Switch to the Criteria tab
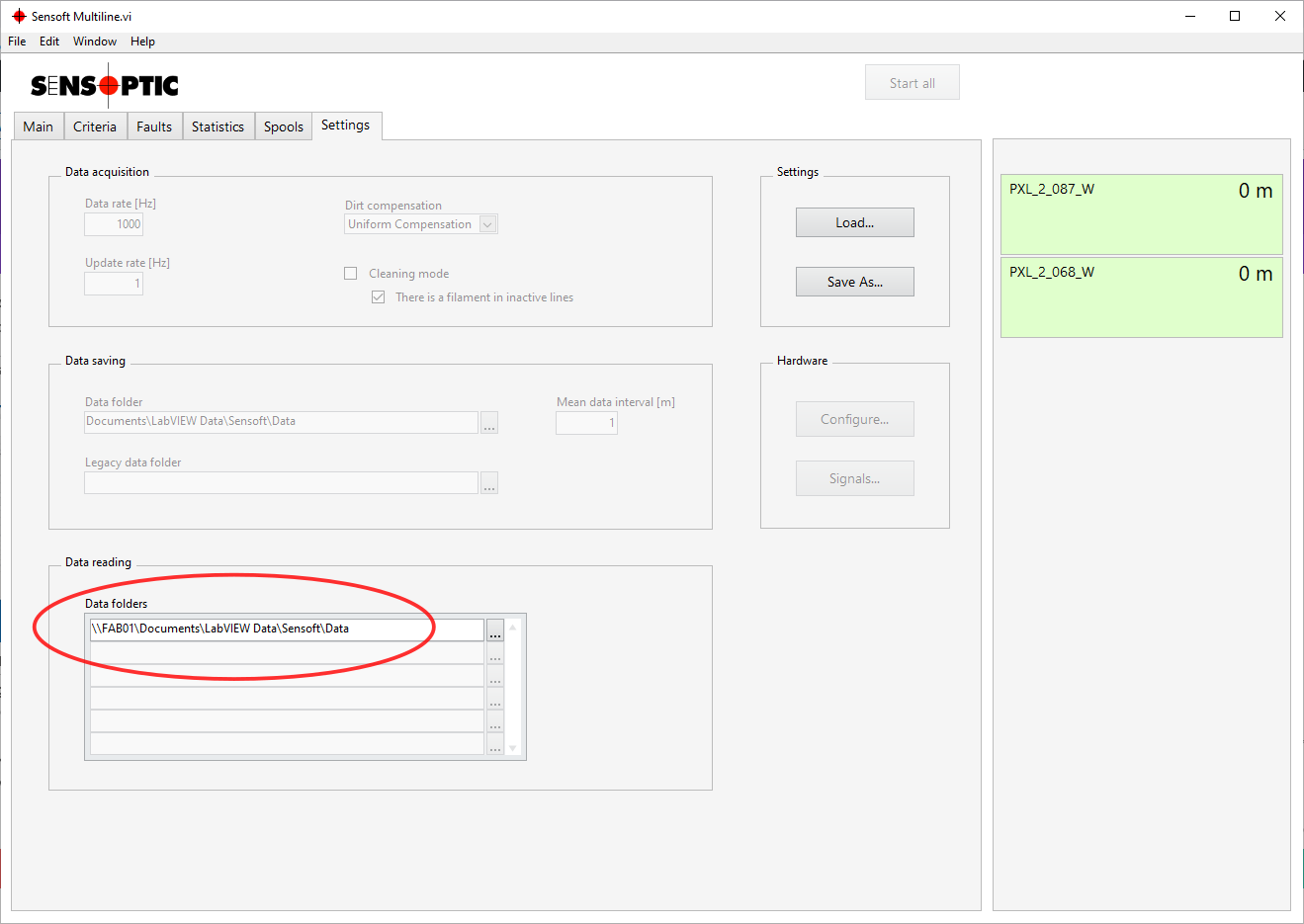This screenshot has width=1304, height=924. (95, 126)
